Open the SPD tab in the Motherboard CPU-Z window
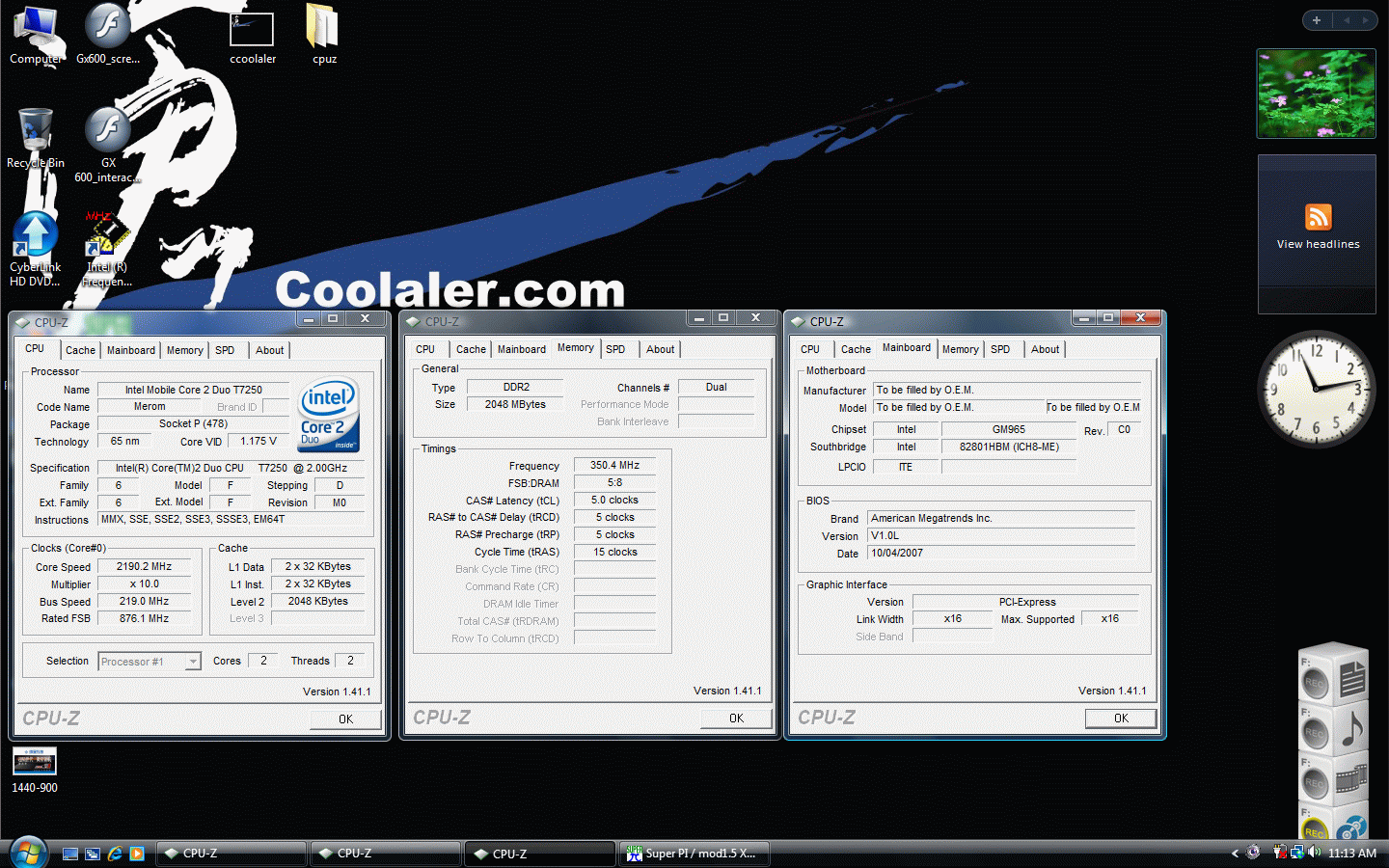Screen dimensions: 1389x868 1000,350
